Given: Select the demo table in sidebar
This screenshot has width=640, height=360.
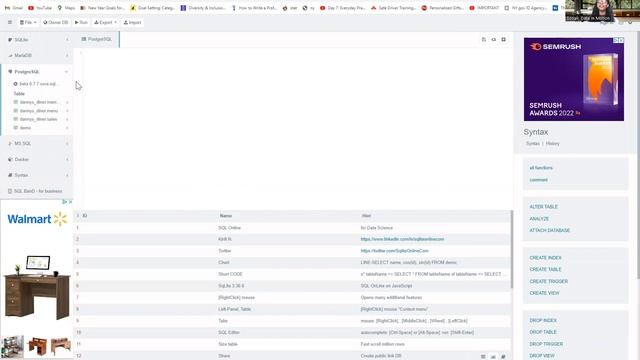Looking at the screenshot, I should (x=25, y=128).
